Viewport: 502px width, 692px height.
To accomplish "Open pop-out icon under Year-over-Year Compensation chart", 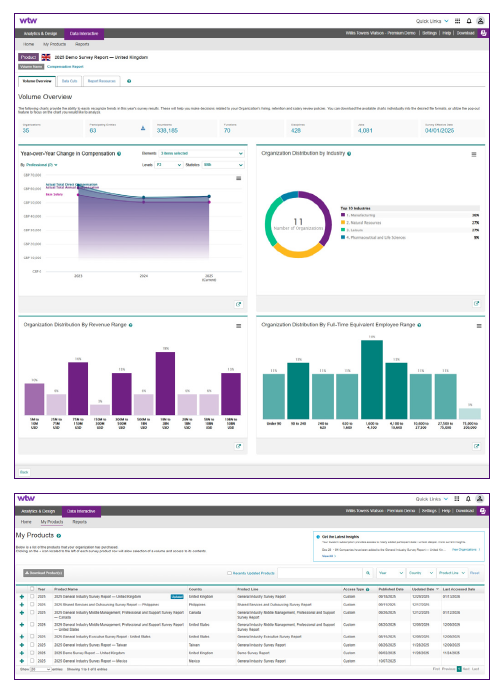I will point(238,304).
